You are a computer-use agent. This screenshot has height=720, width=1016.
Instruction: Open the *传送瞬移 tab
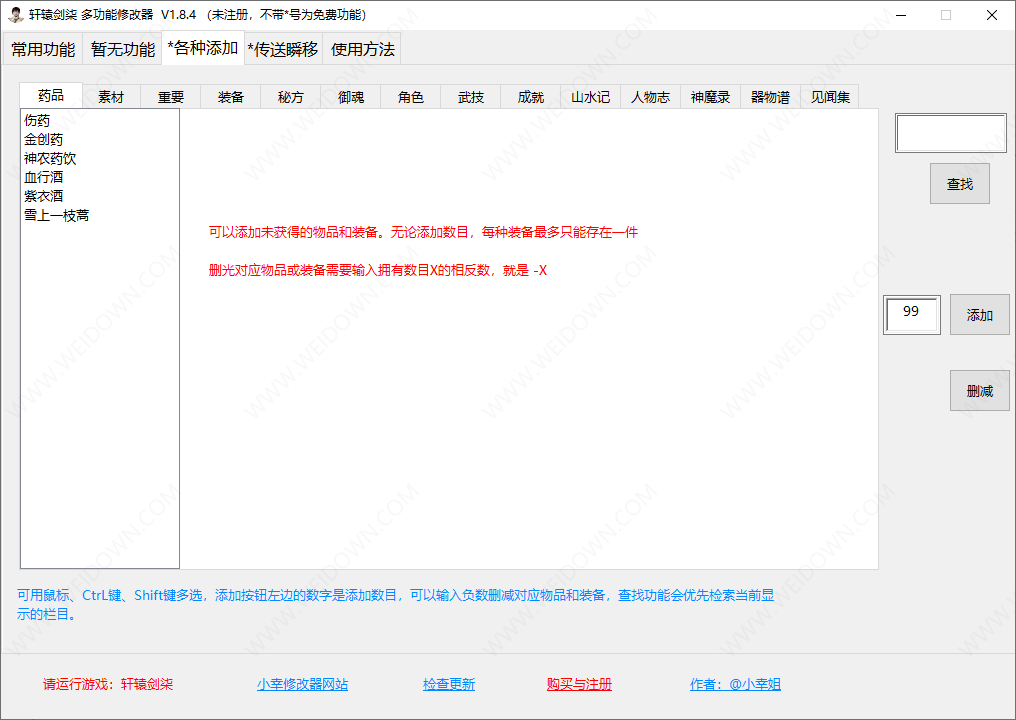(283, 49)
